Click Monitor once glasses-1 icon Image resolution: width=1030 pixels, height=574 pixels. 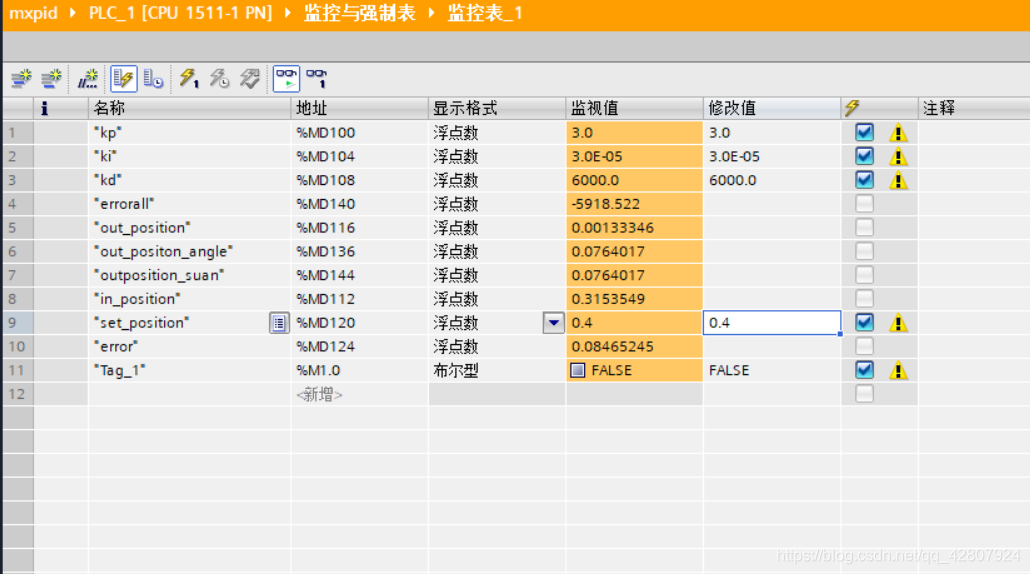pyautogui.click(x=317, y=79)
